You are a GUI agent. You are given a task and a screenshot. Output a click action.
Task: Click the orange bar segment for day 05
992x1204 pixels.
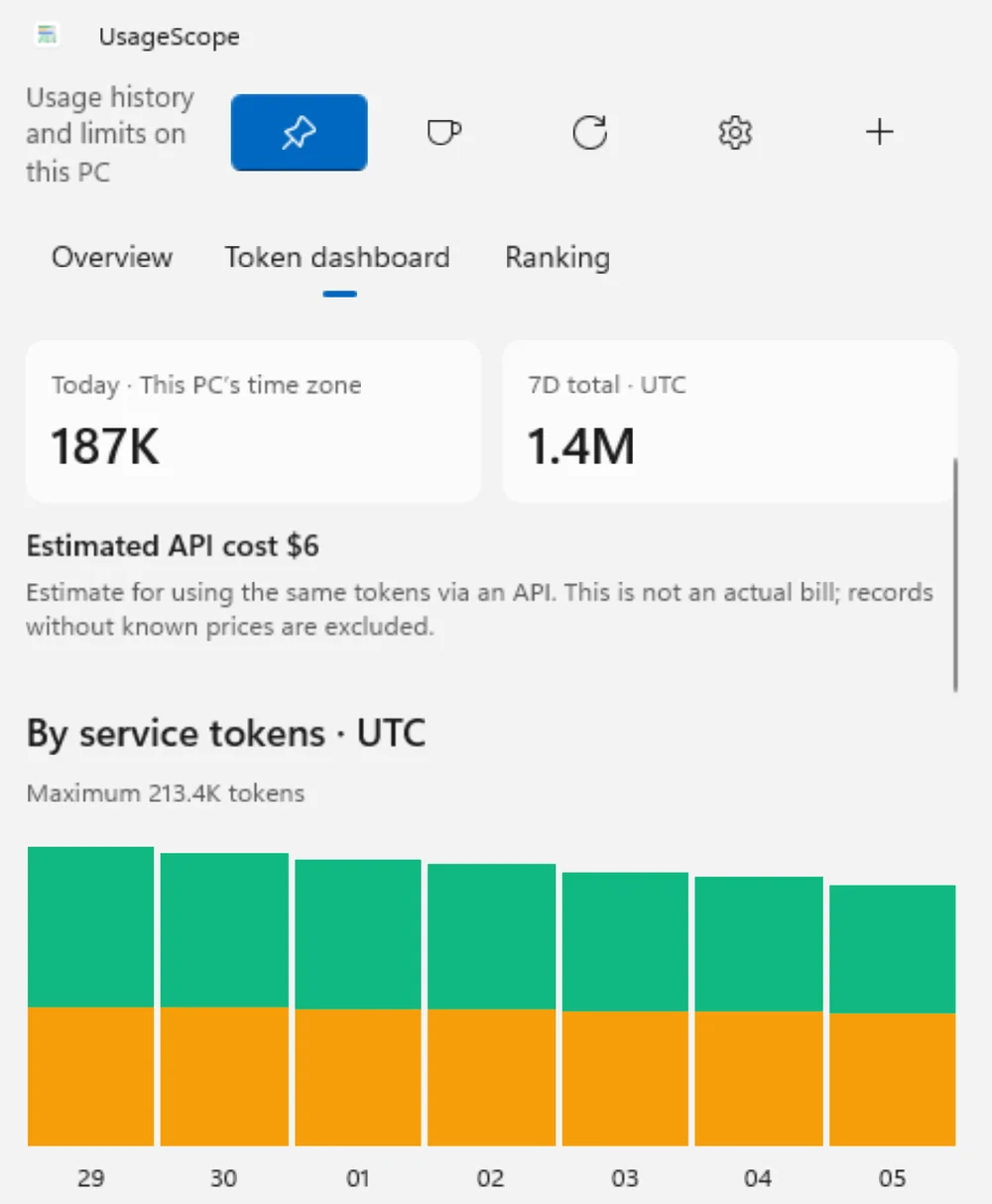point(893,1080)
